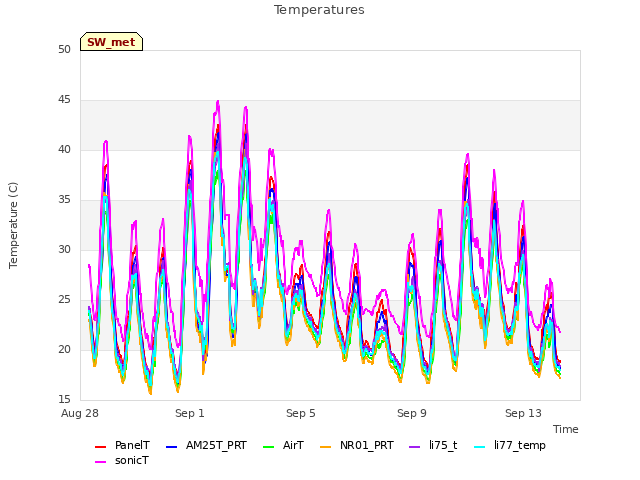Click the Sep 1 x-axis label

[x=190, y=413]
